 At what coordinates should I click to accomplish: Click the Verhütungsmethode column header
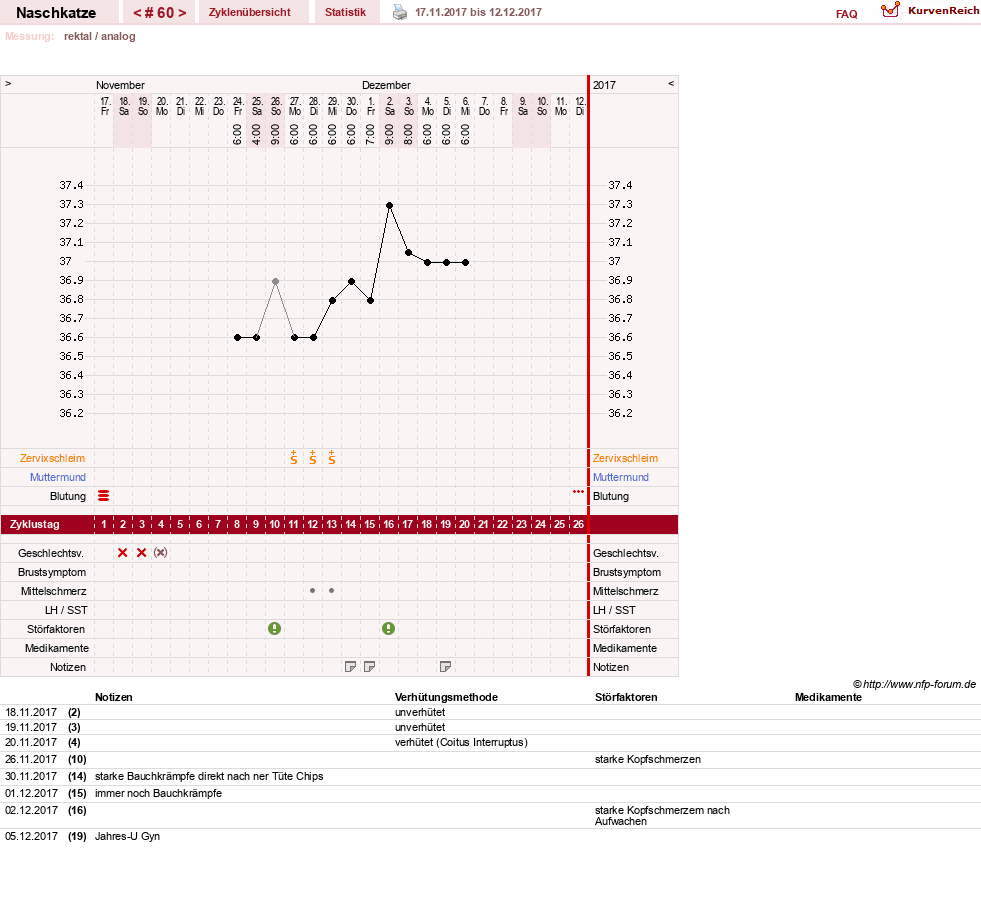click(x=446, y=697)
